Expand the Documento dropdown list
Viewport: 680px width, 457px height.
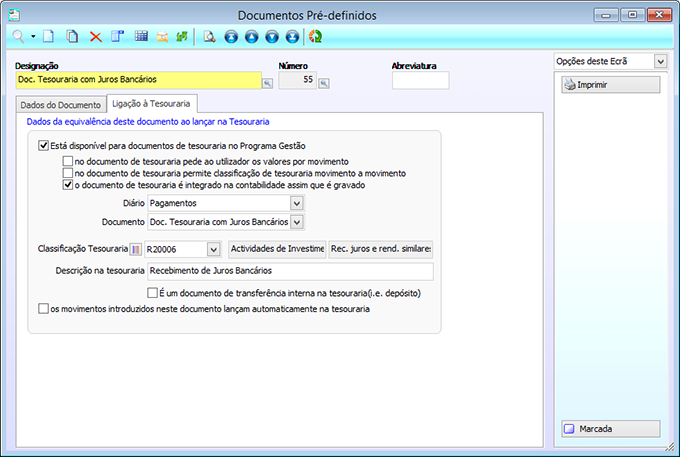(x=297, y=222)
